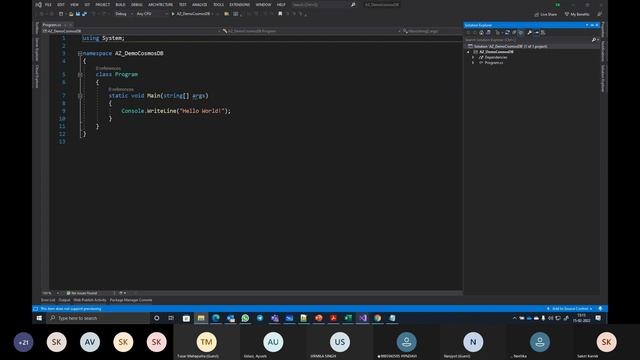Open Google Chrome from the taskbar
Viewport: 640px width, 360px height.
tap(378, 318)
